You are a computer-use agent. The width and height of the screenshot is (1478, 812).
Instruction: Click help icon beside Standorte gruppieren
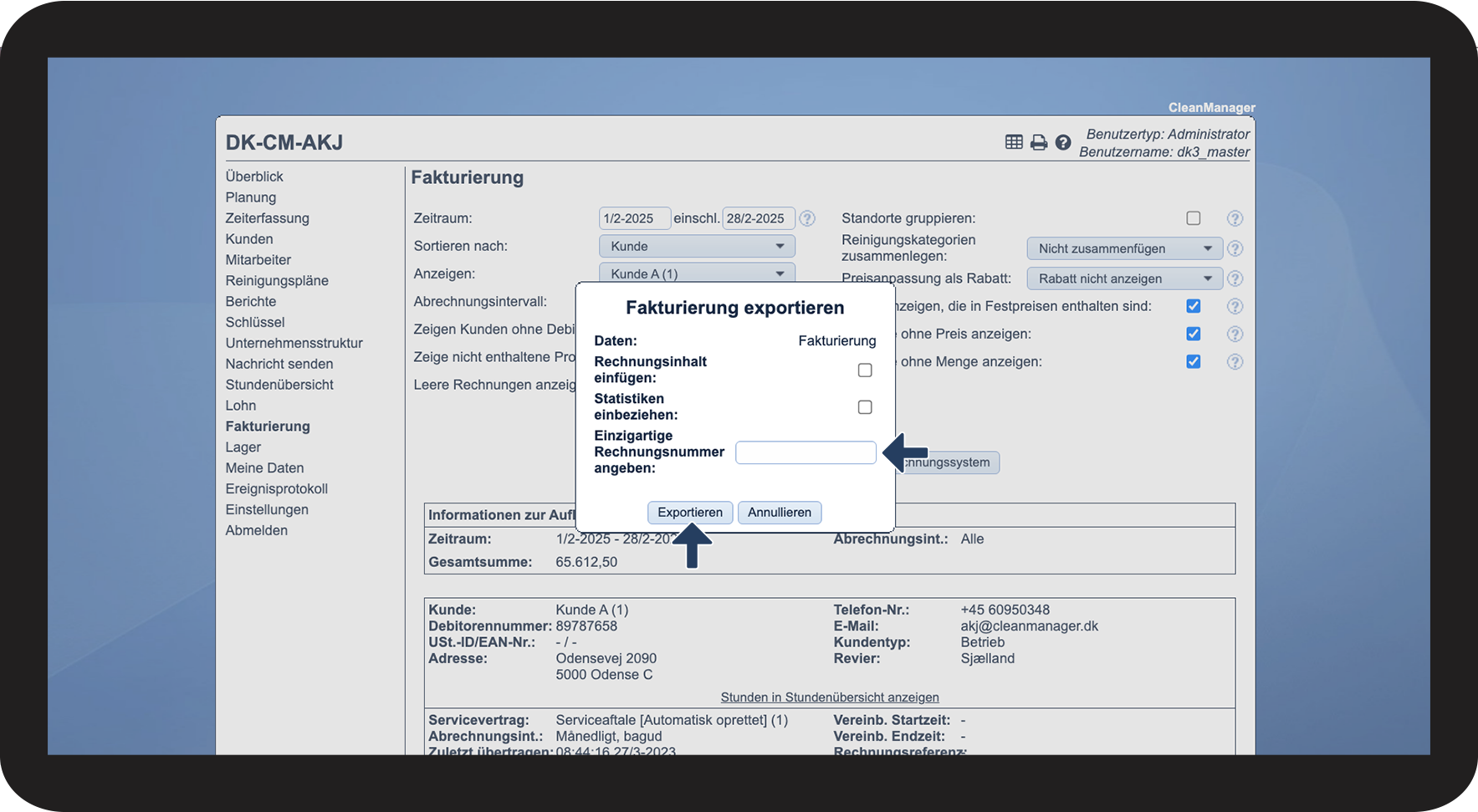pyautogui.click(x=1235, y=218)
